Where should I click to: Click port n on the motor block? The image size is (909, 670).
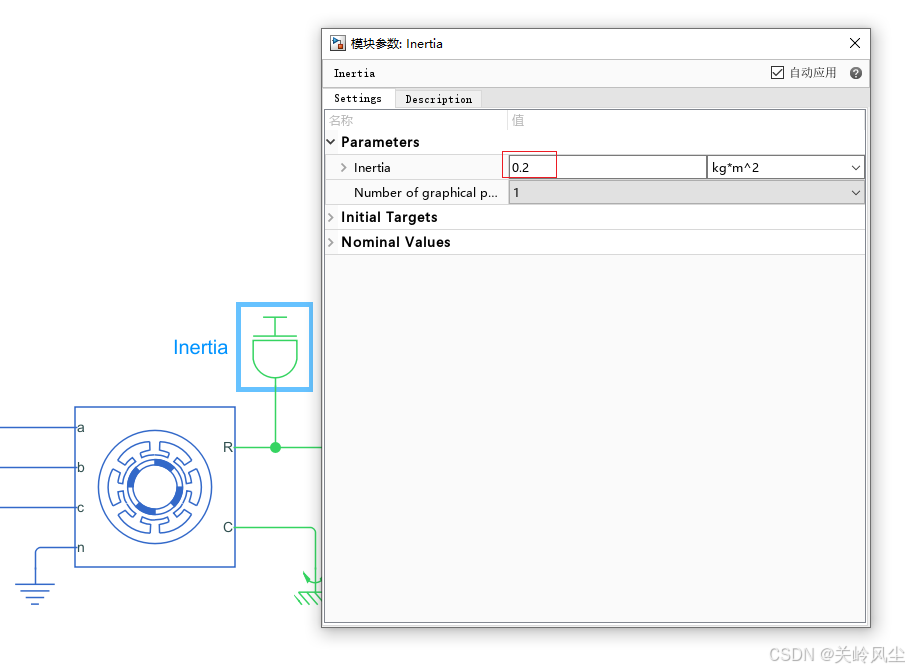click(81, 548)
